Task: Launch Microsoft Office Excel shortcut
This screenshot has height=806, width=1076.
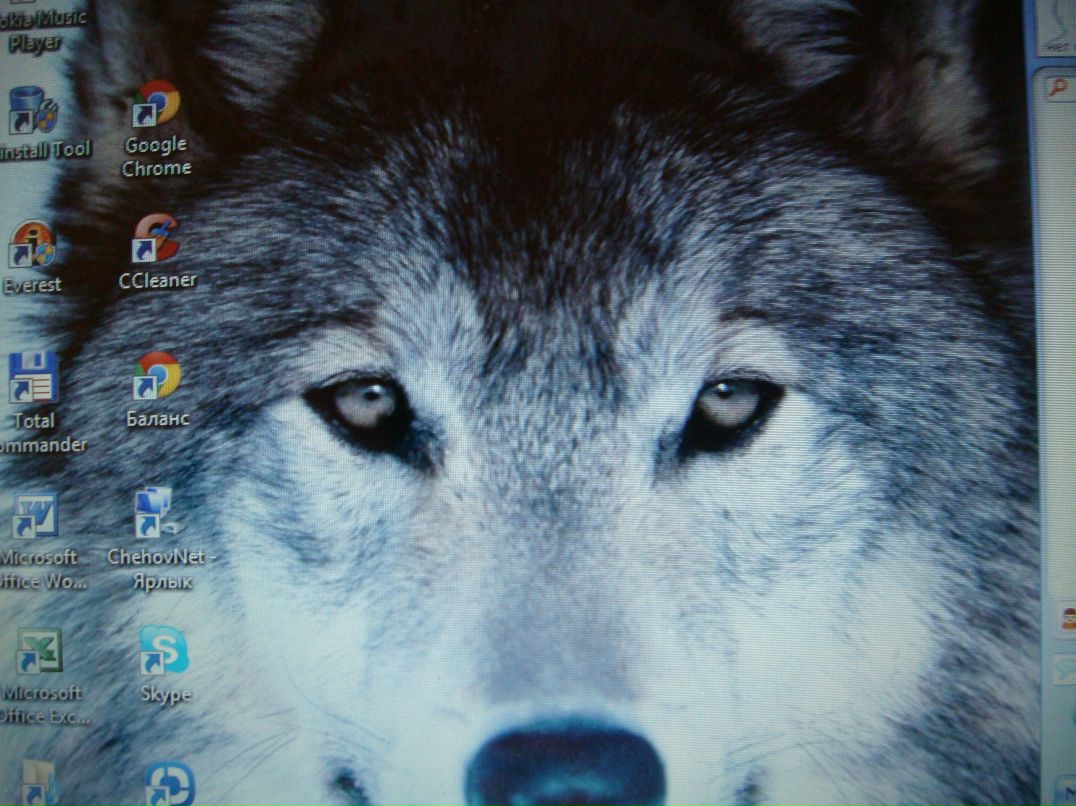Action: [38, 651]
